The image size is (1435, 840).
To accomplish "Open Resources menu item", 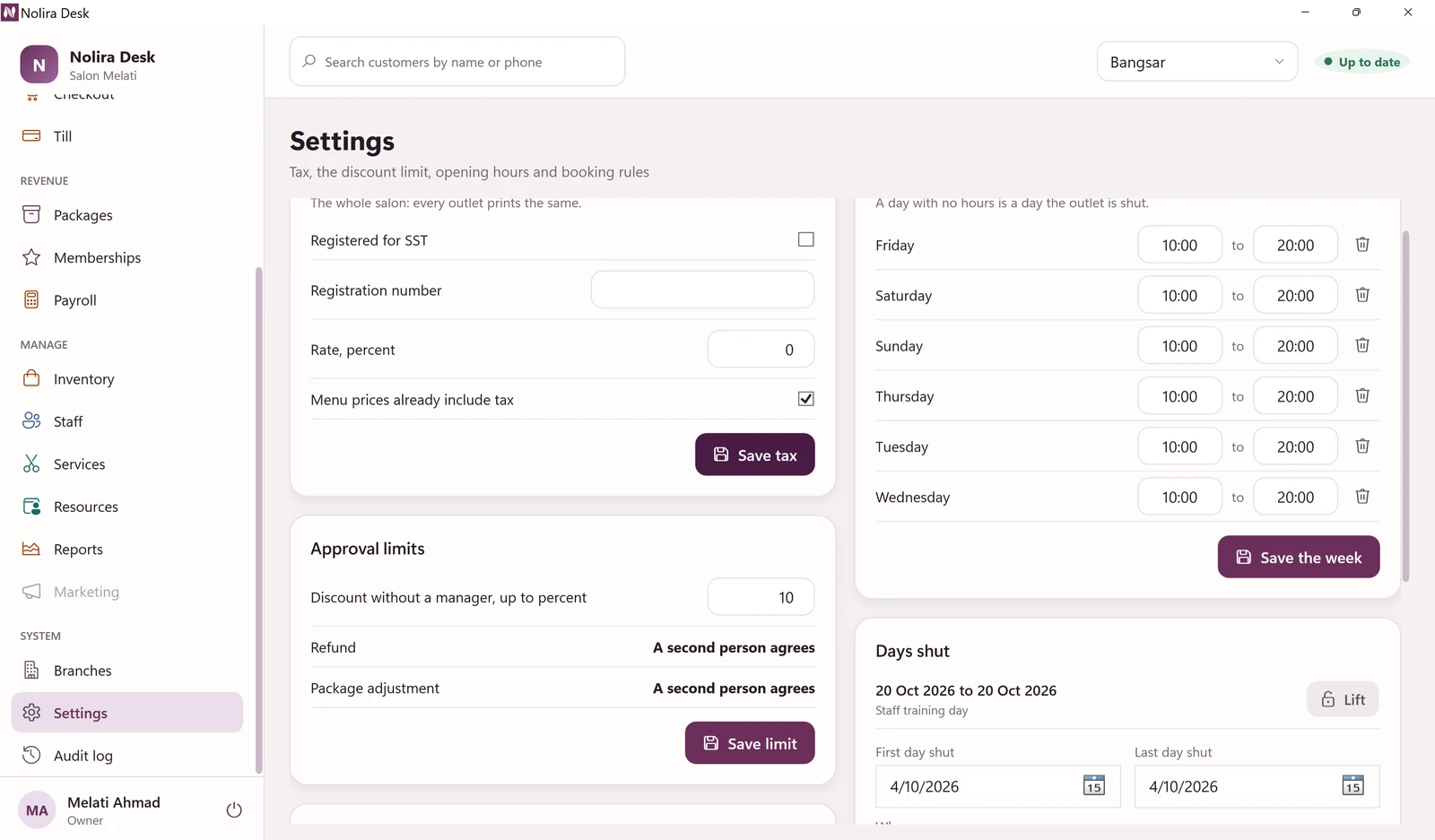I will (126, 507).
